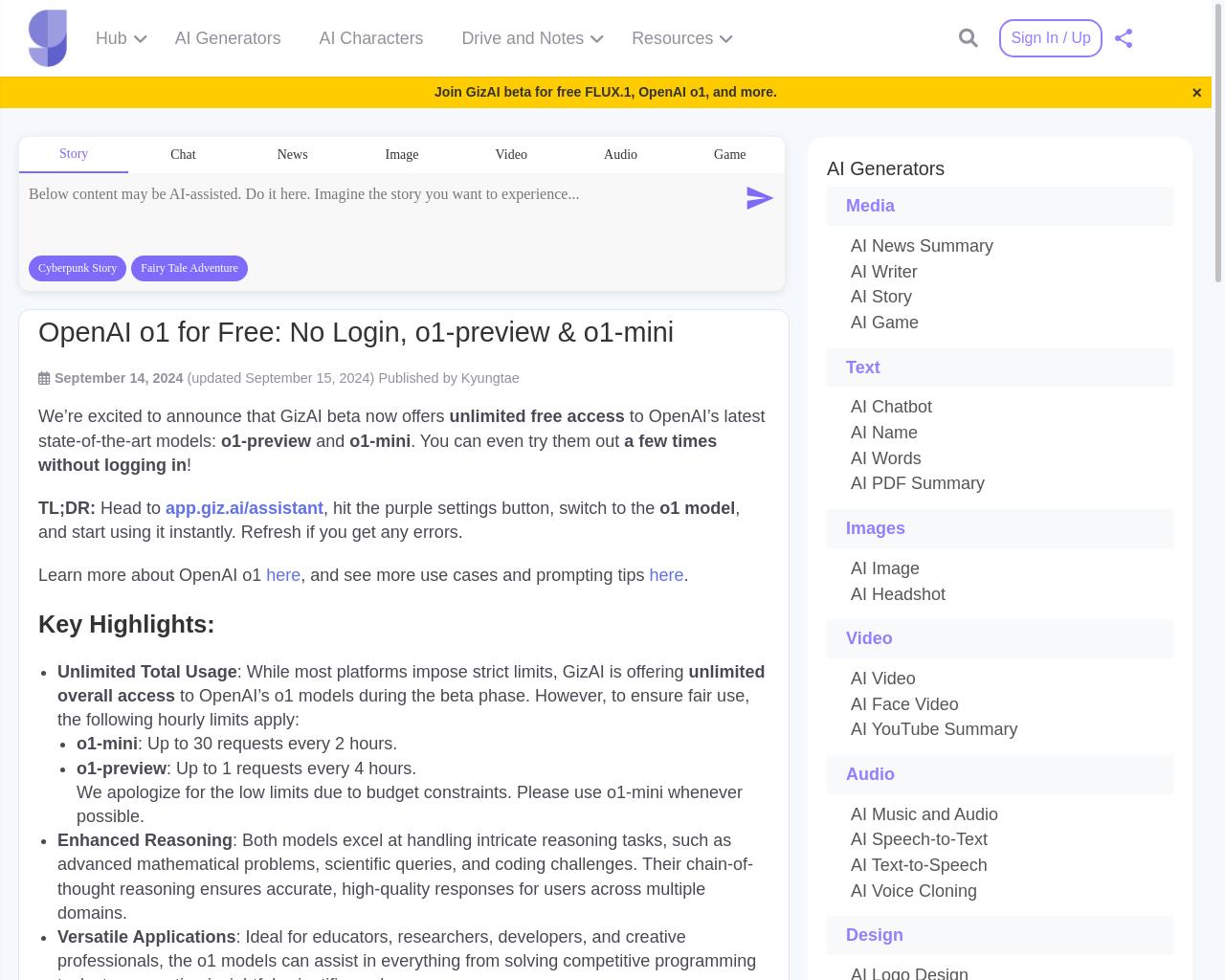Click the share icon in header

pos(1124,38)
